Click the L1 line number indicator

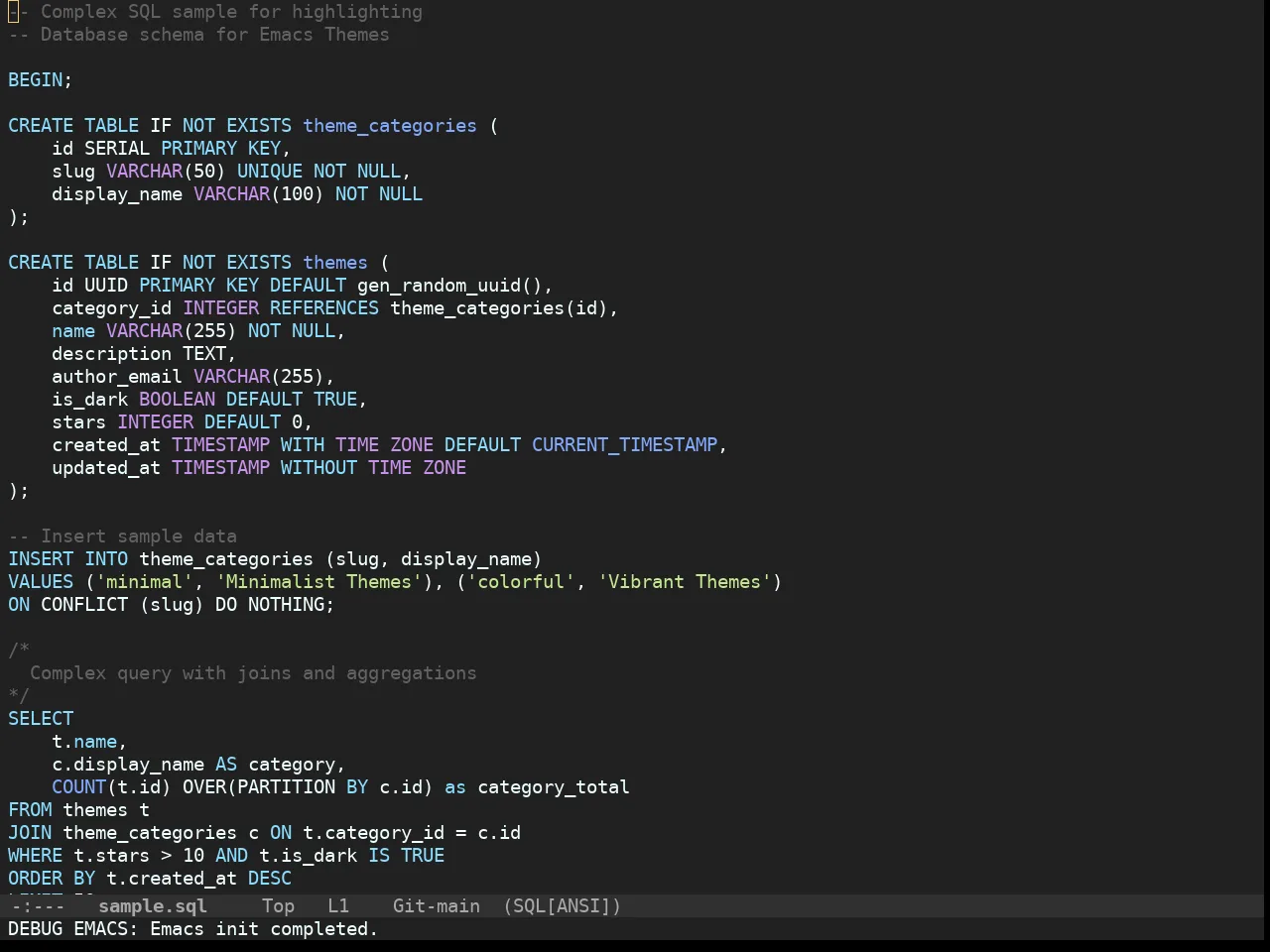(x=338, y=906)
